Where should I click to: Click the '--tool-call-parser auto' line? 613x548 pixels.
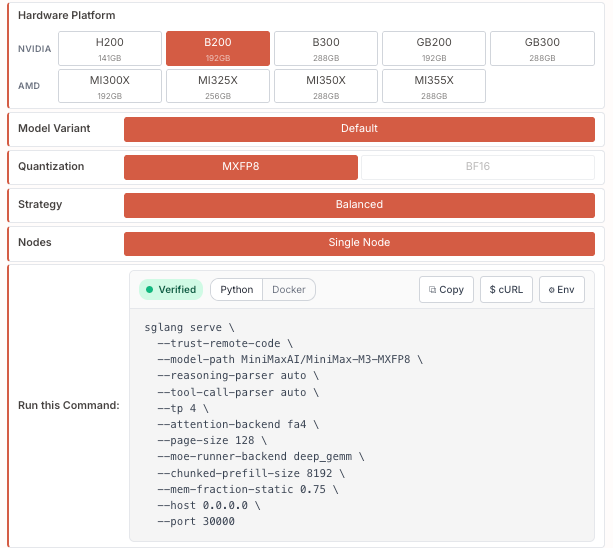pos(238,392)
